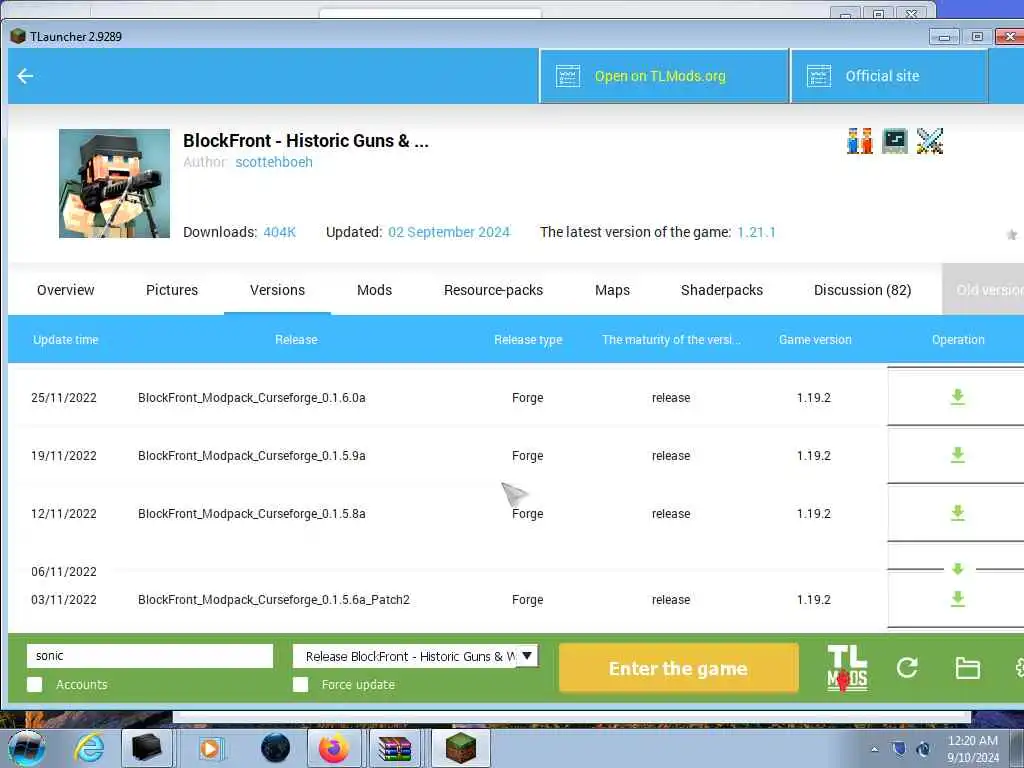Screen dimensions: 1024x768
Task: Open the game folder icon
Action: (x=967, y=668)
